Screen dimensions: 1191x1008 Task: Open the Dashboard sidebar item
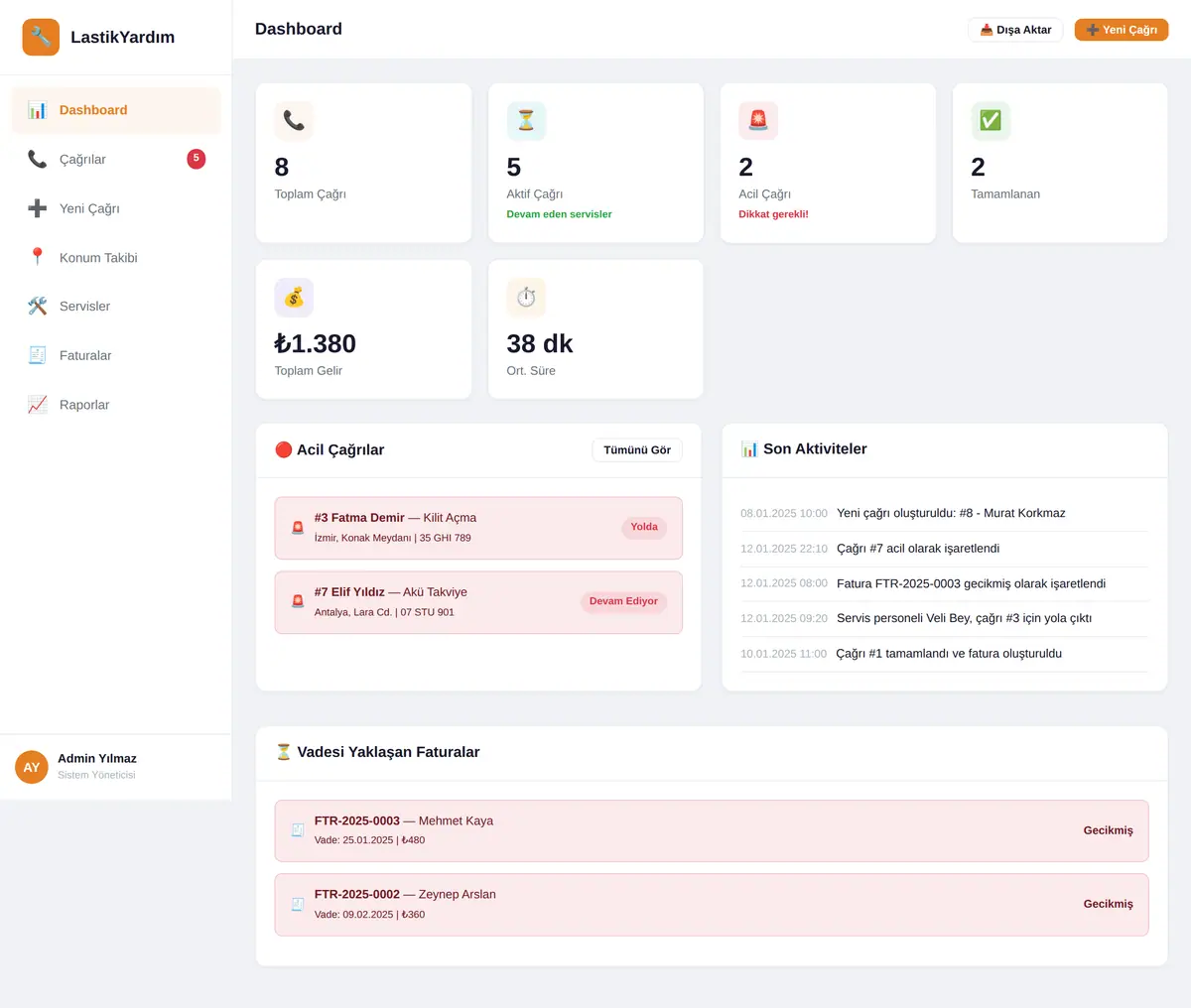[x=116, y=110]
